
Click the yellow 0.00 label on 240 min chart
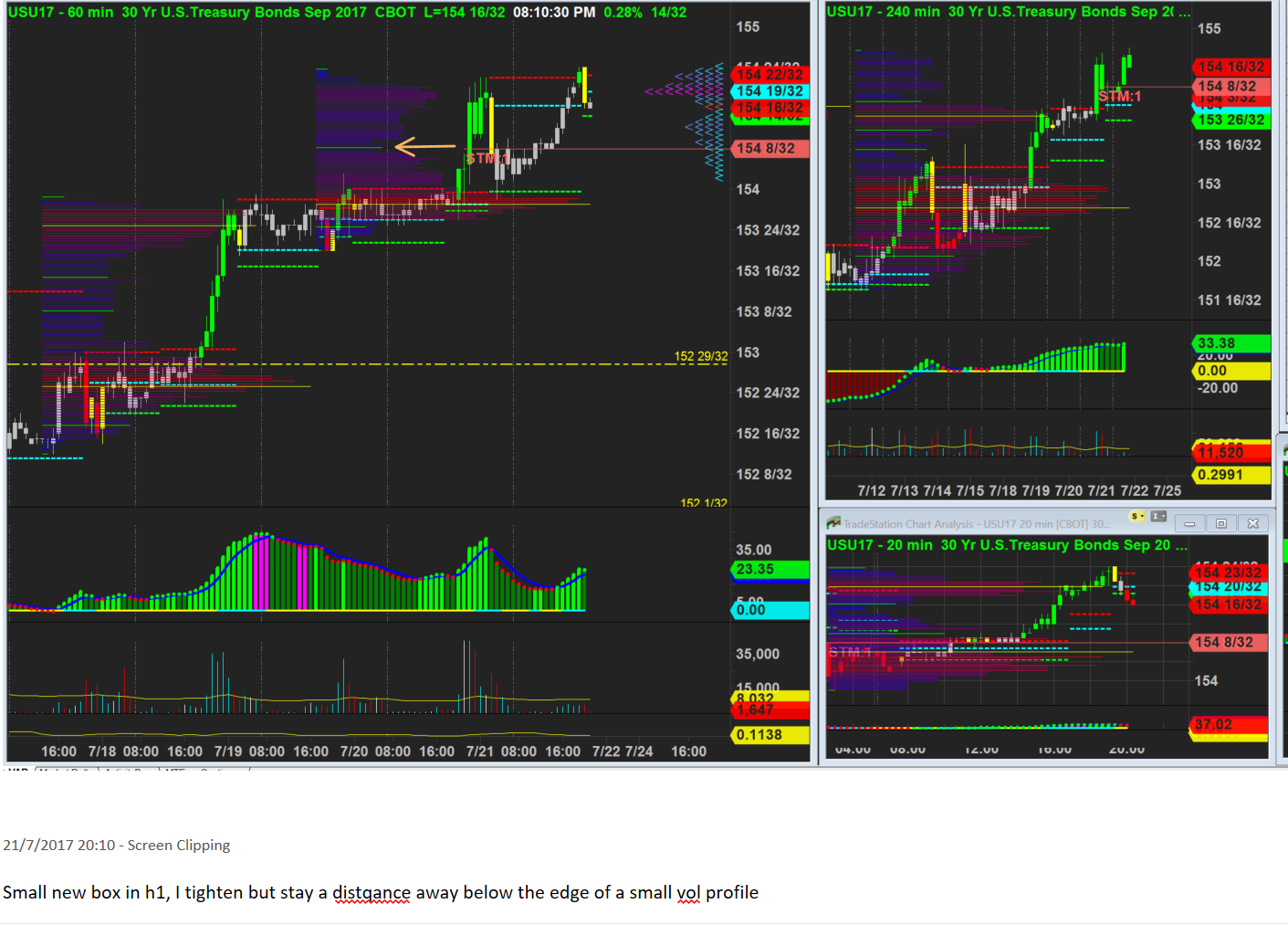[1231, 371]
